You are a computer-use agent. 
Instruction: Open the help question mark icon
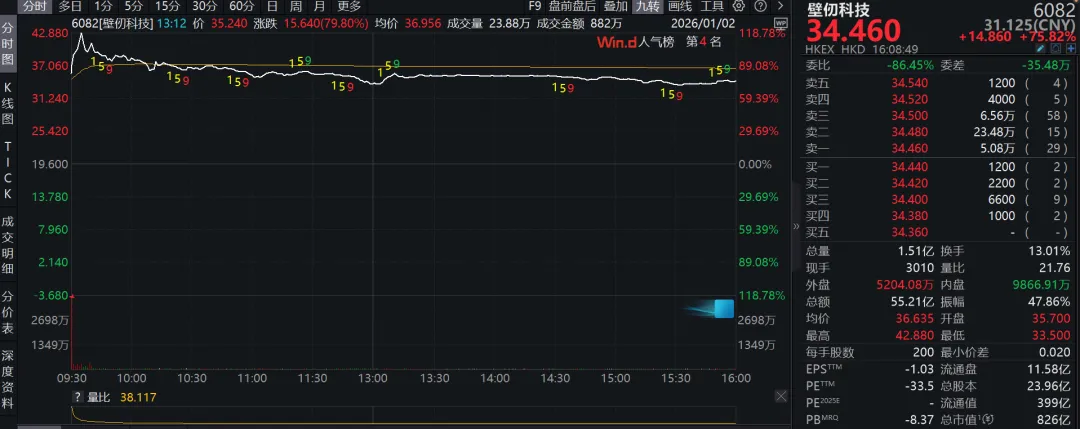tap(760, 6)
